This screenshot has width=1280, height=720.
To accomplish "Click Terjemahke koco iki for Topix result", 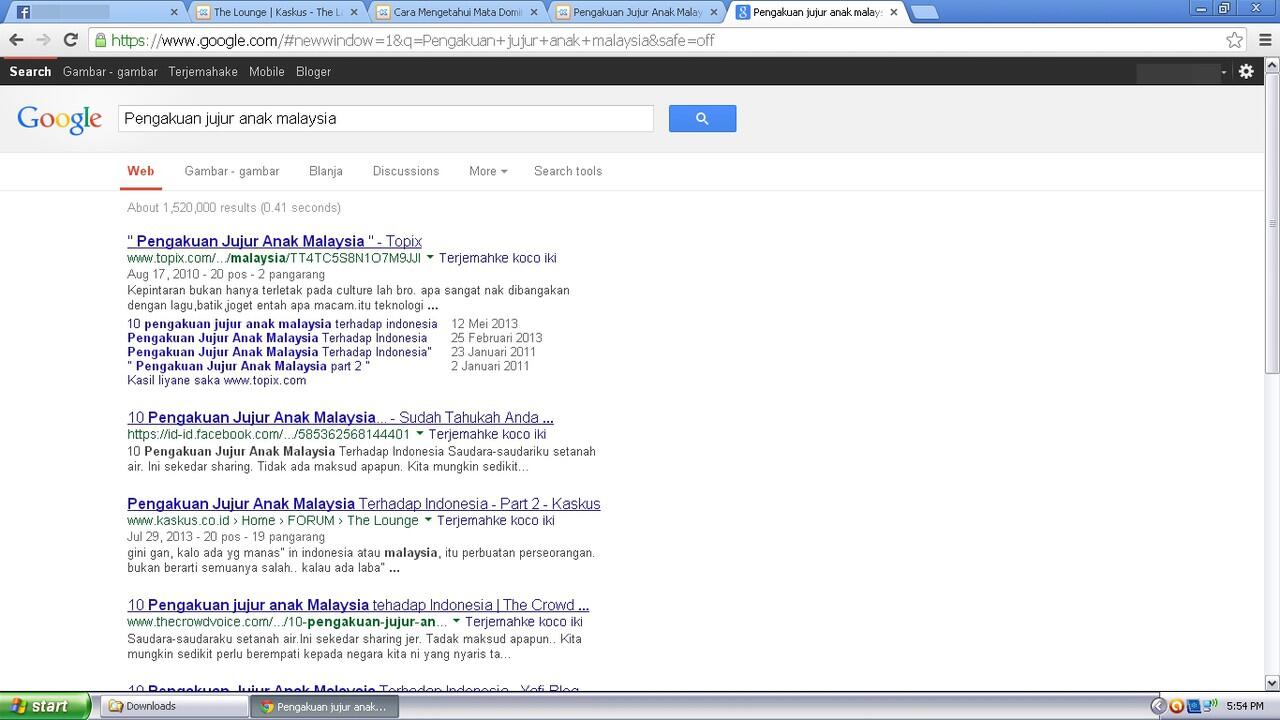I will pyautogui.click(x=498, y=258).
